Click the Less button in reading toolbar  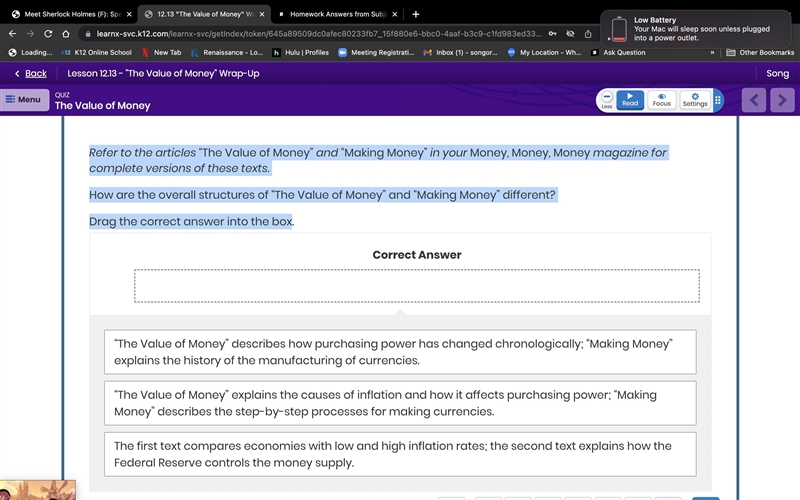pyautogui.click(x=607, y=99)
